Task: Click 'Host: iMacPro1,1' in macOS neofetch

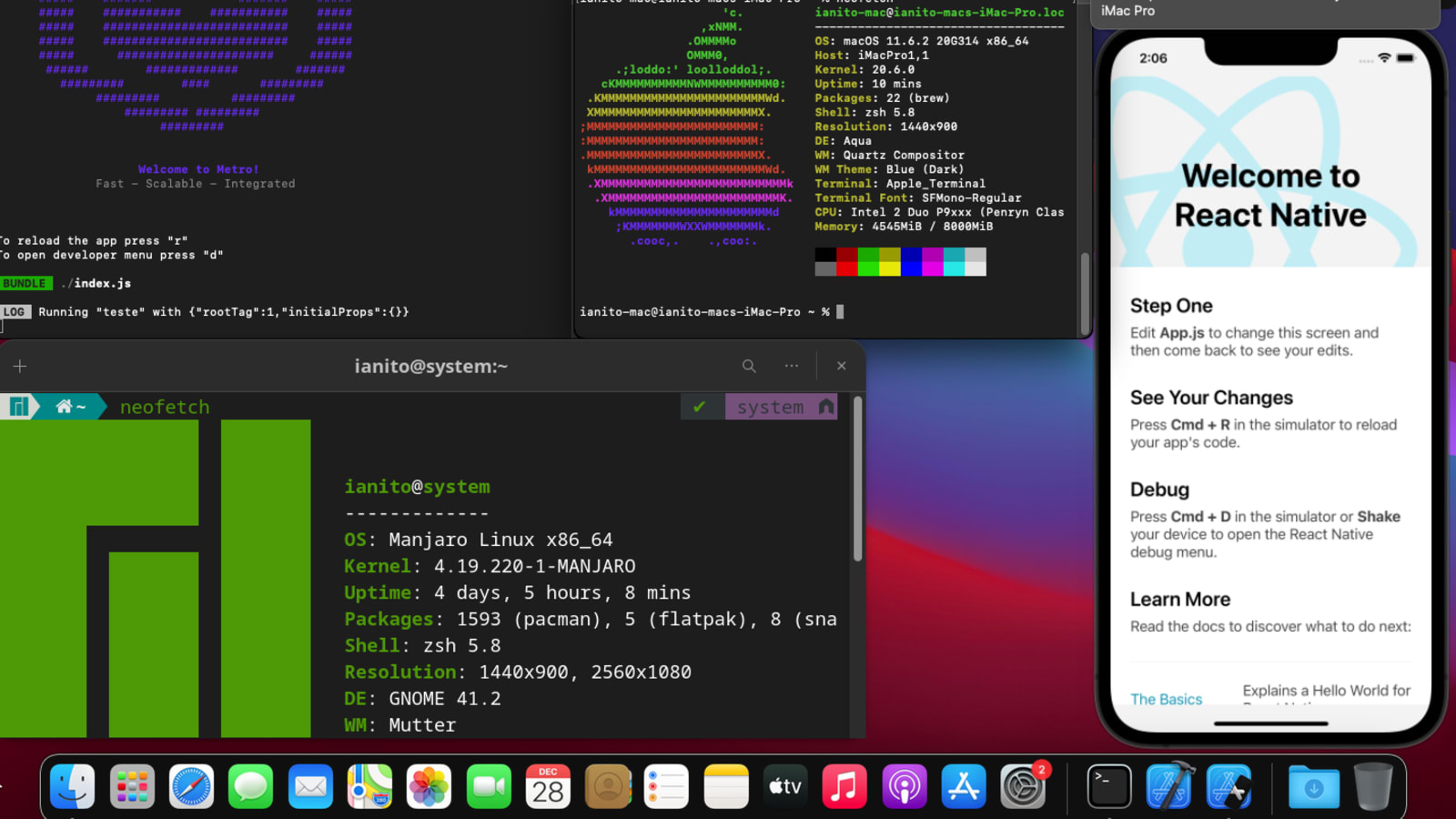Action: tap(872, 56)
